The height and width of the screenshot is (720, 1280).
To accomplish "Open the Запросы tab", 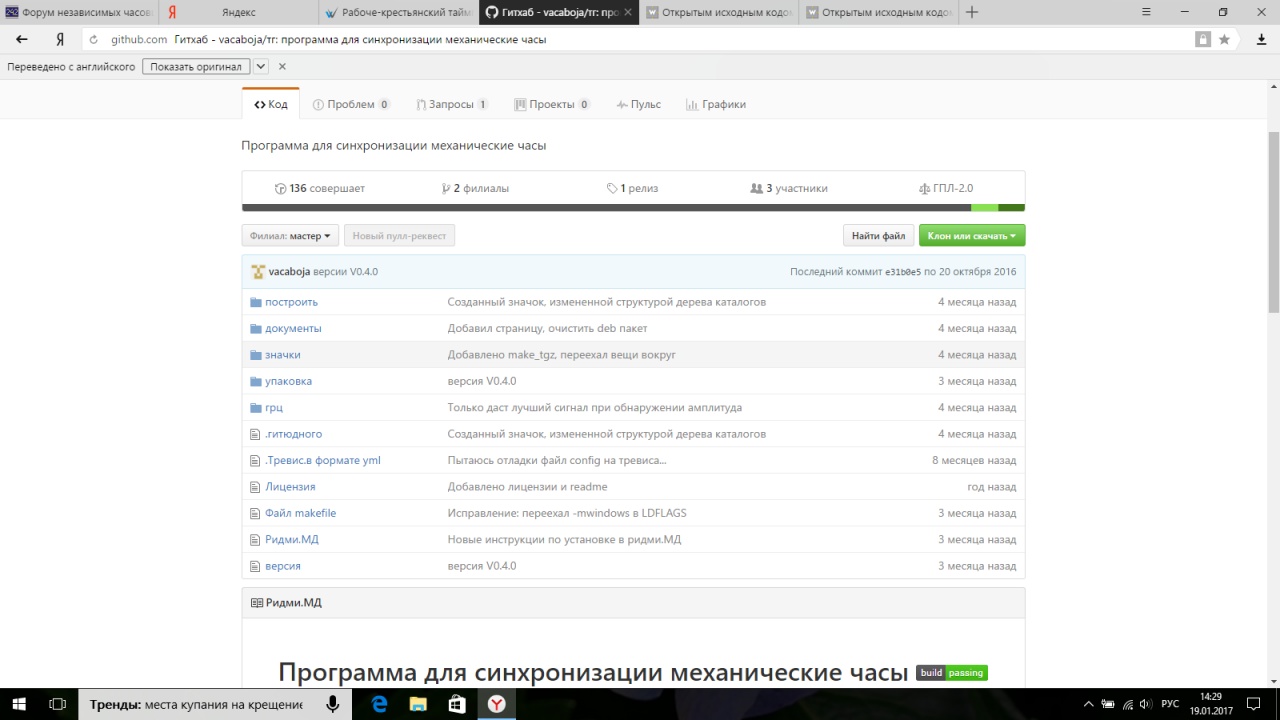I will [452, 104].
